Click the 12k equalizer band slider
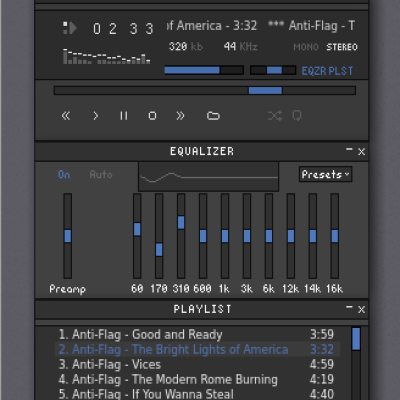The image size is (400, 400). [x=291, y=236]
